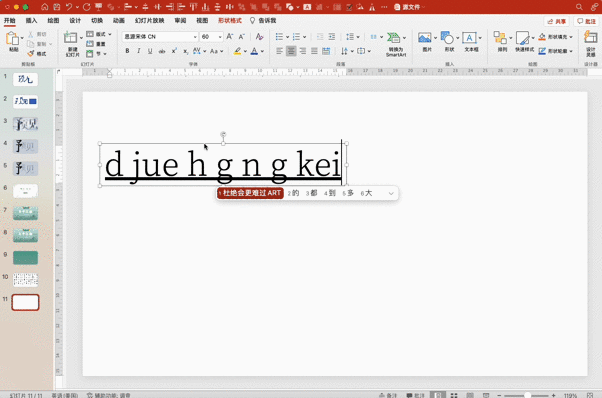
Task: Choose IME candidate 5 多
Action: pos(348,193)
